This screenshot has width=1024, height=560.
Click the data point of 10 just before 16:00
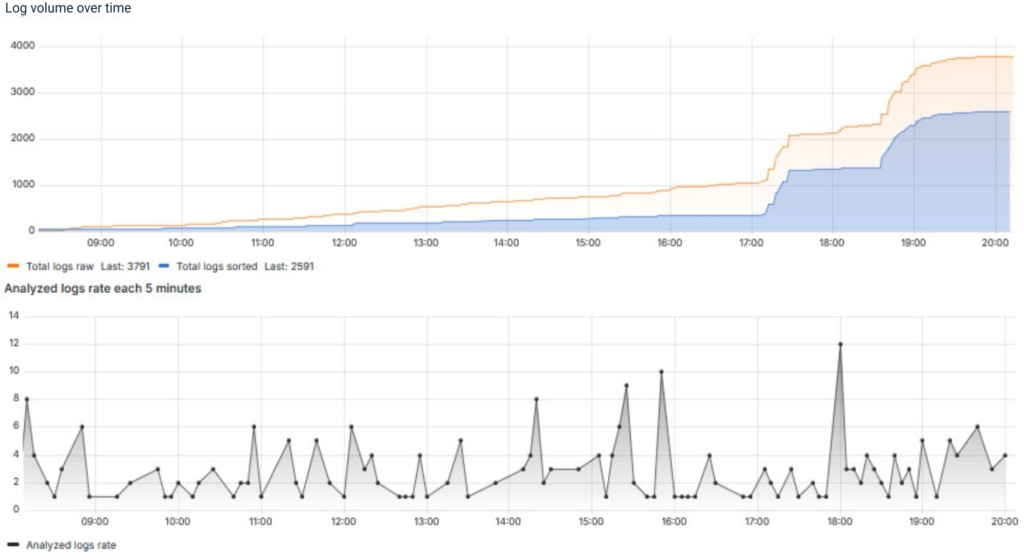(661, 371)
